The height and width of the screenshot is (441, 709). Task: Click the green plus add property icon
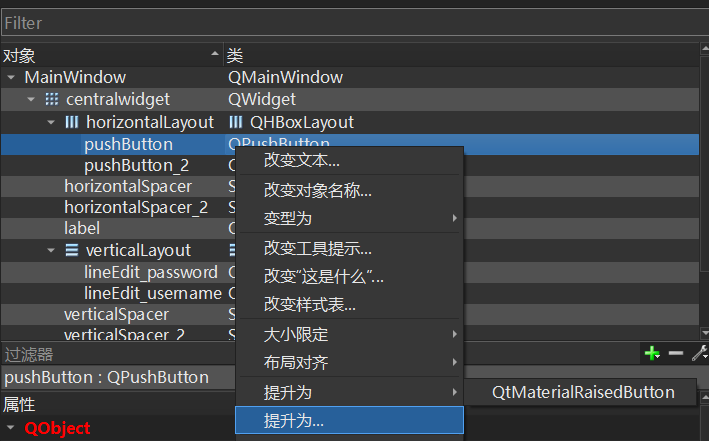[x=652, y=353]
